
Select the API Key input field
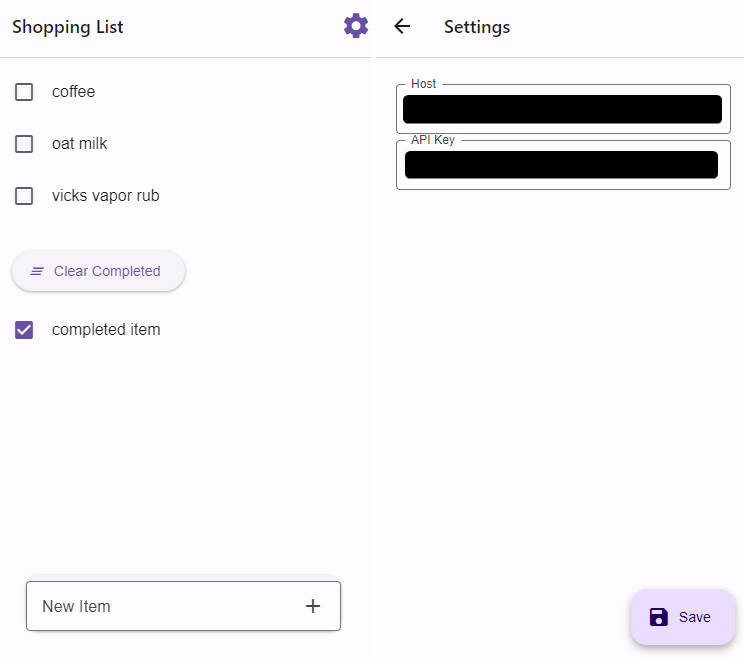[x=562, y=165]
